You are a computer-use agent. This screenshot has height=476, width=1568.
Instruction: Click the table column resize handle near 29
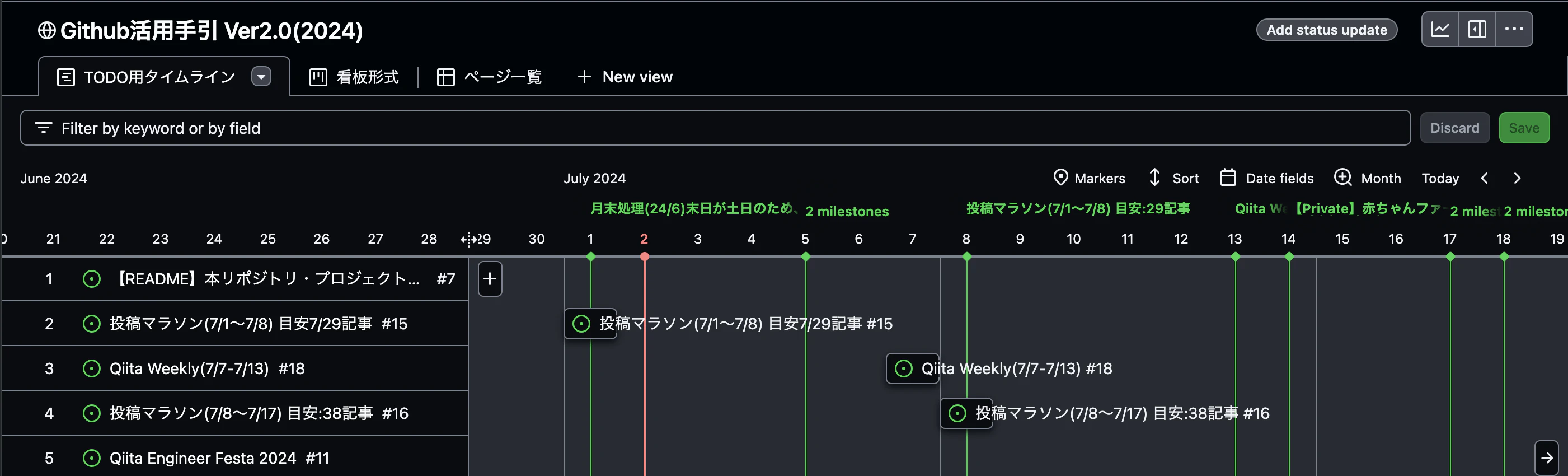(x=469, y=240)
